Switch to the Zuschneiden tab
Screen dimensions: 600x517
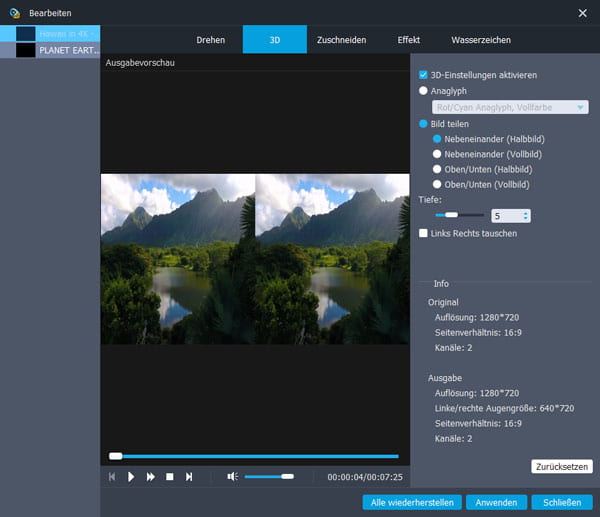(x=341, y=40)
